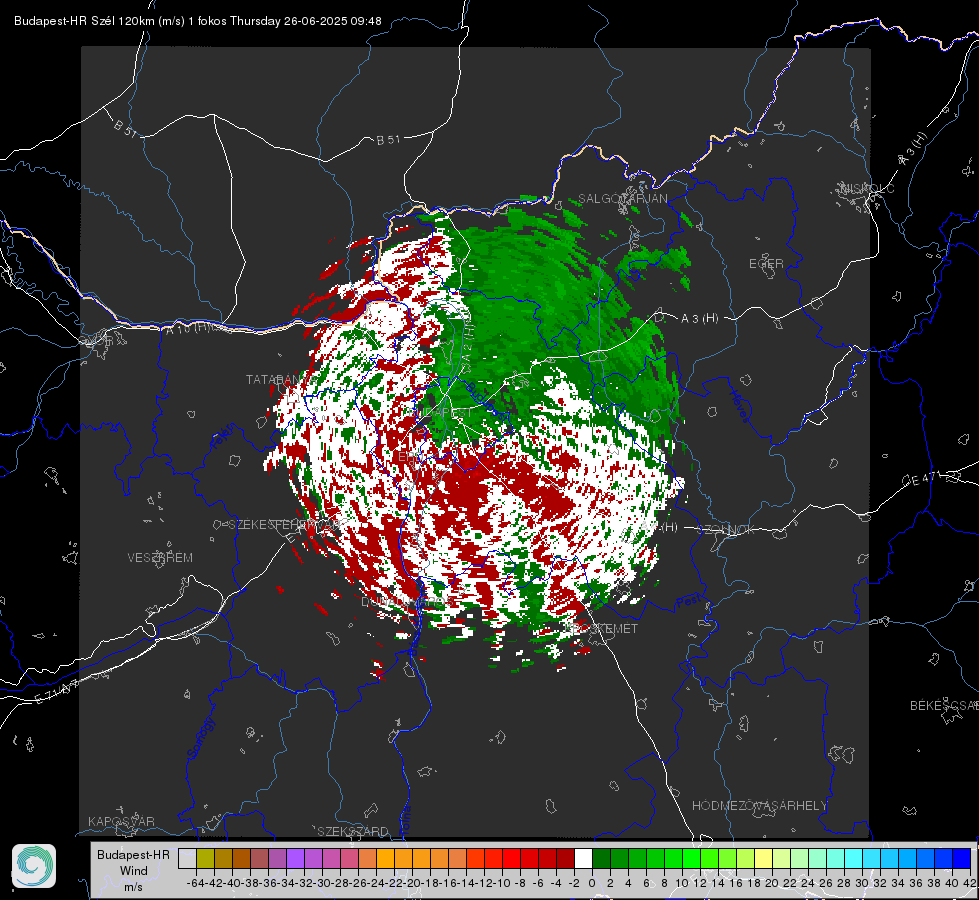This screenshot has width=979, height=900.
Task: Pick the grey first swatch of the wind legend
Action: tap(187, 858)
